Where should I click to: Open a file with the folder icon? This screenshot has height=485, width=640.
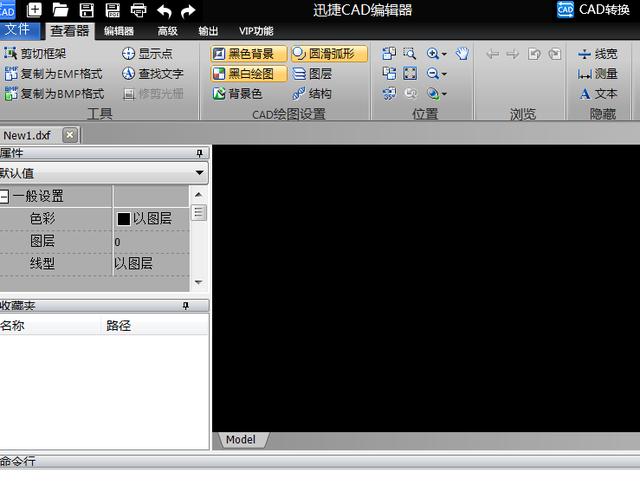[60, 10]
